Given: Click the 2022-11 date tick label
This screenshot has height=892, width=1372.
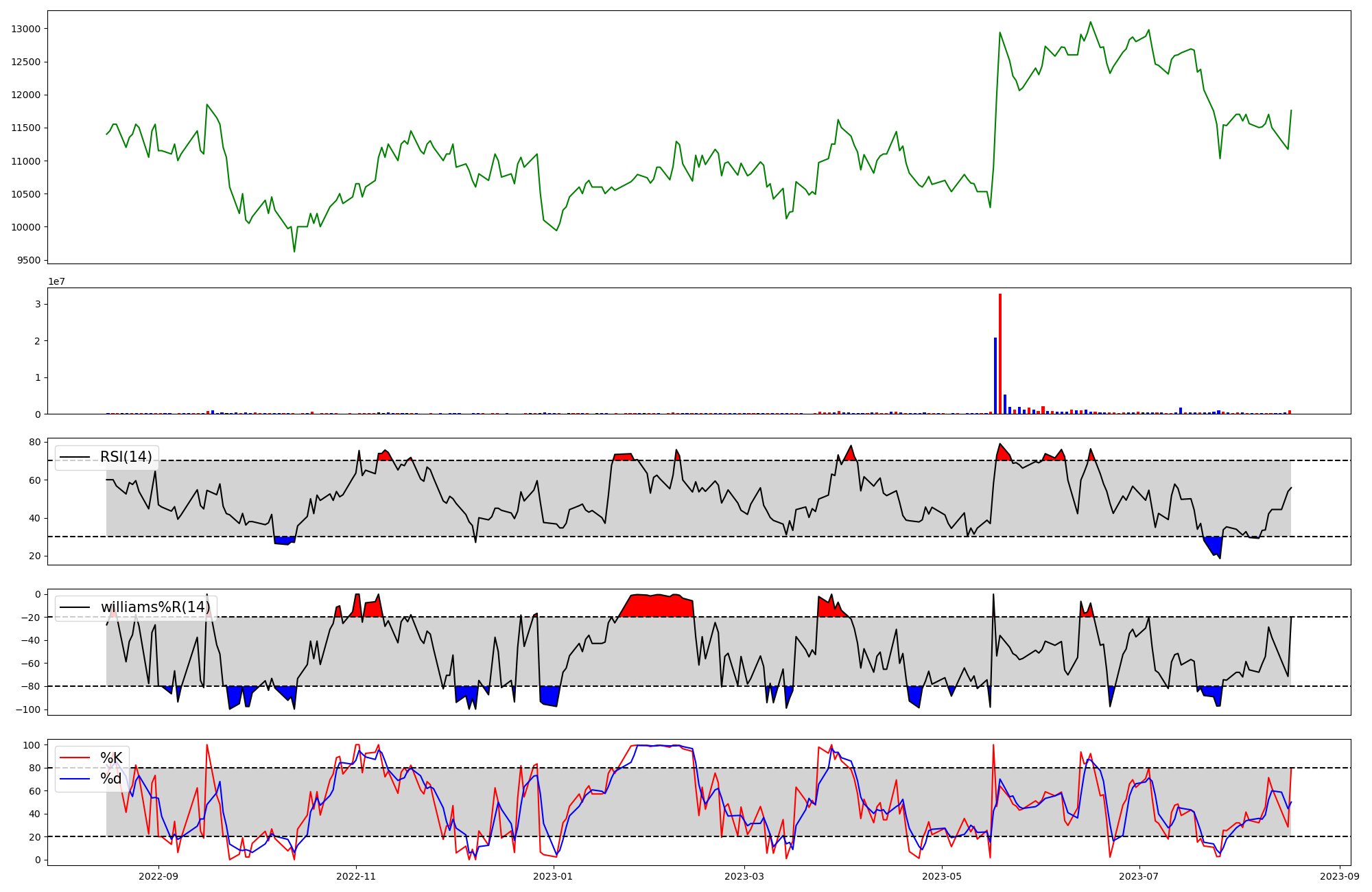Looking at the screenshot, I should click(356, 876).
